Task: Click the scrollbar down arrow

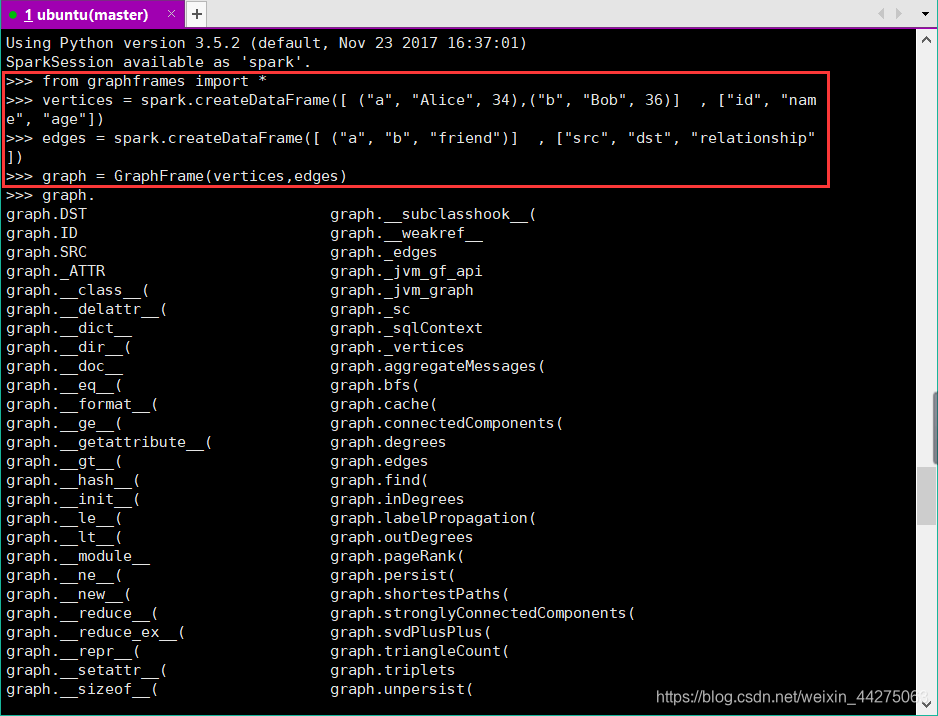Action: click(x=927, y=703)
